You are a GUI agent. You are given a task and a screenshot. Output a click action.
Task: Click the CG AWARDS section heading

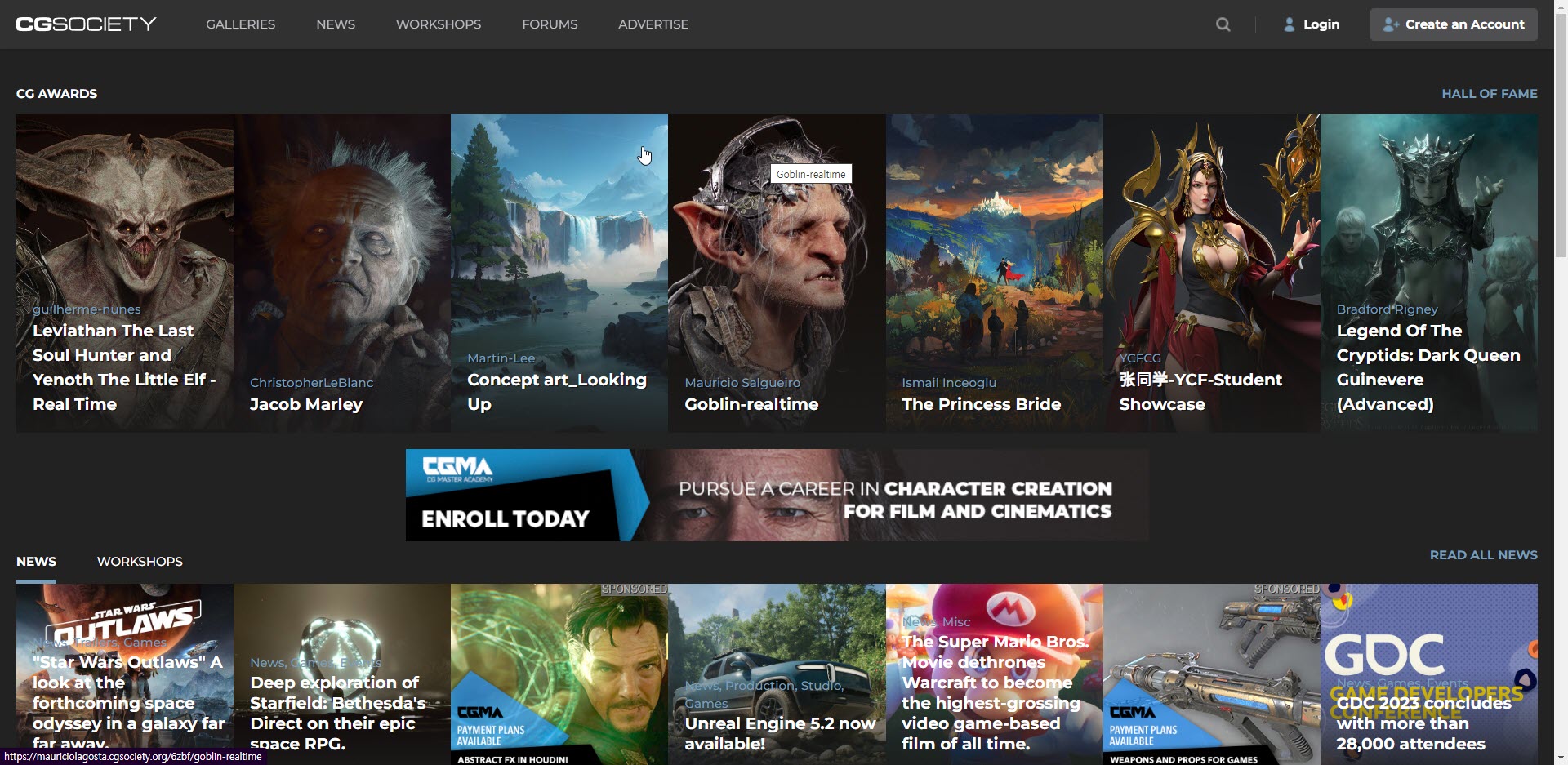(56, 94)
